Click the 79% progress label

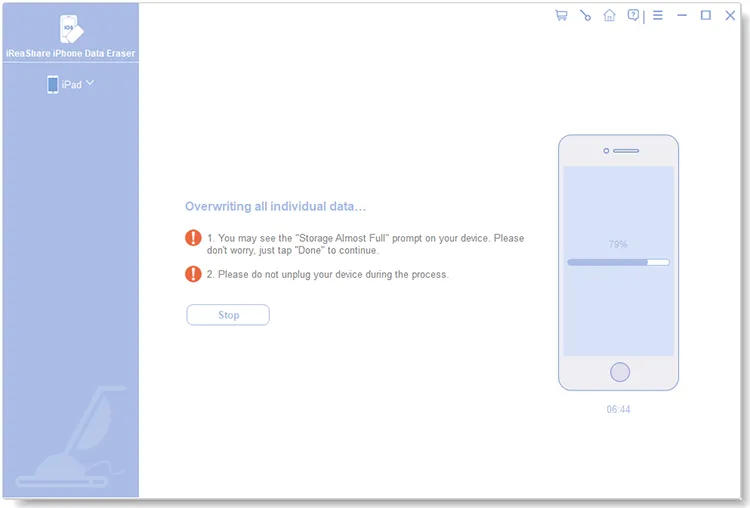click(618, 244)
